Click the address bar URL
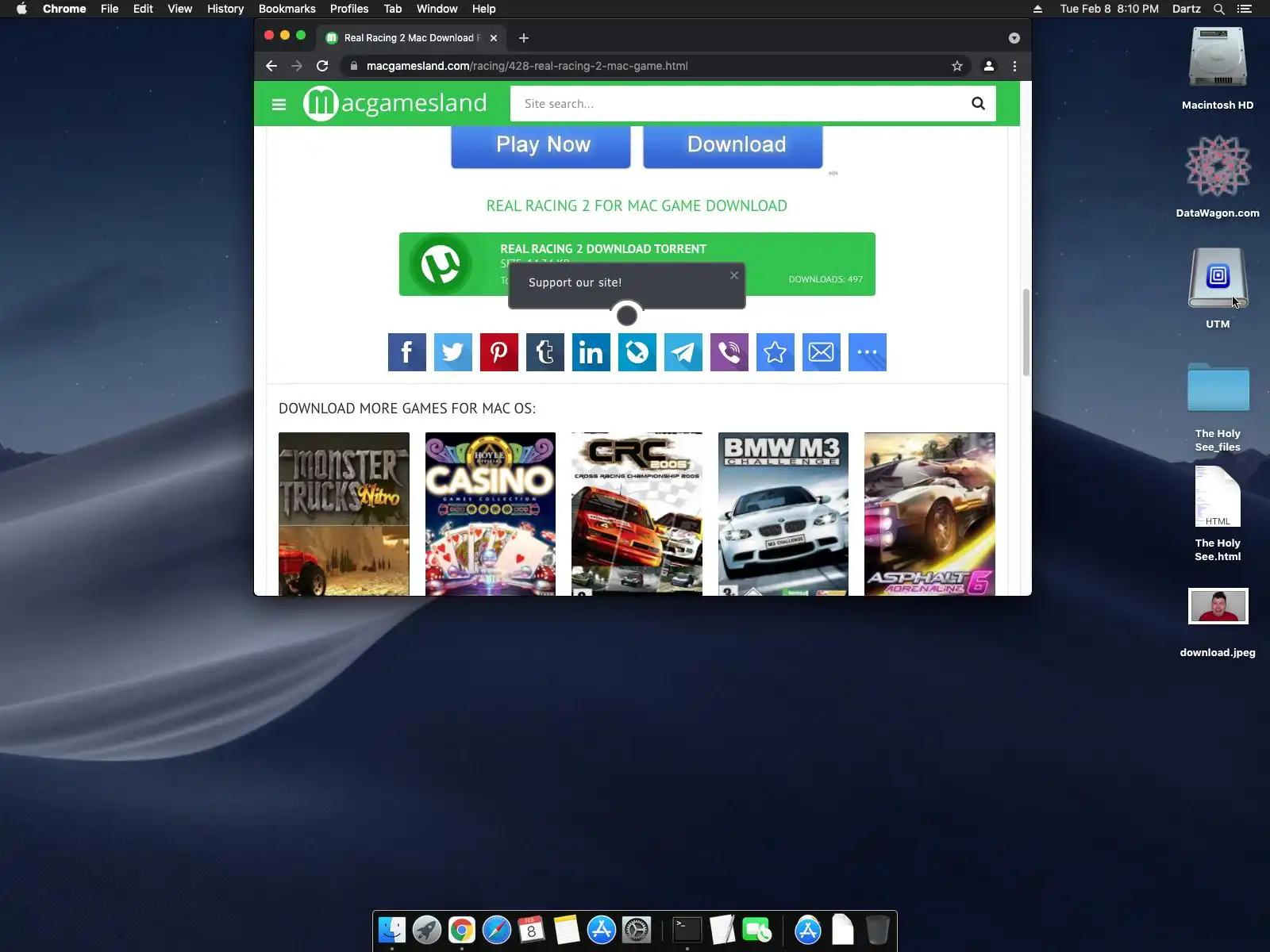 coord(527,66)
